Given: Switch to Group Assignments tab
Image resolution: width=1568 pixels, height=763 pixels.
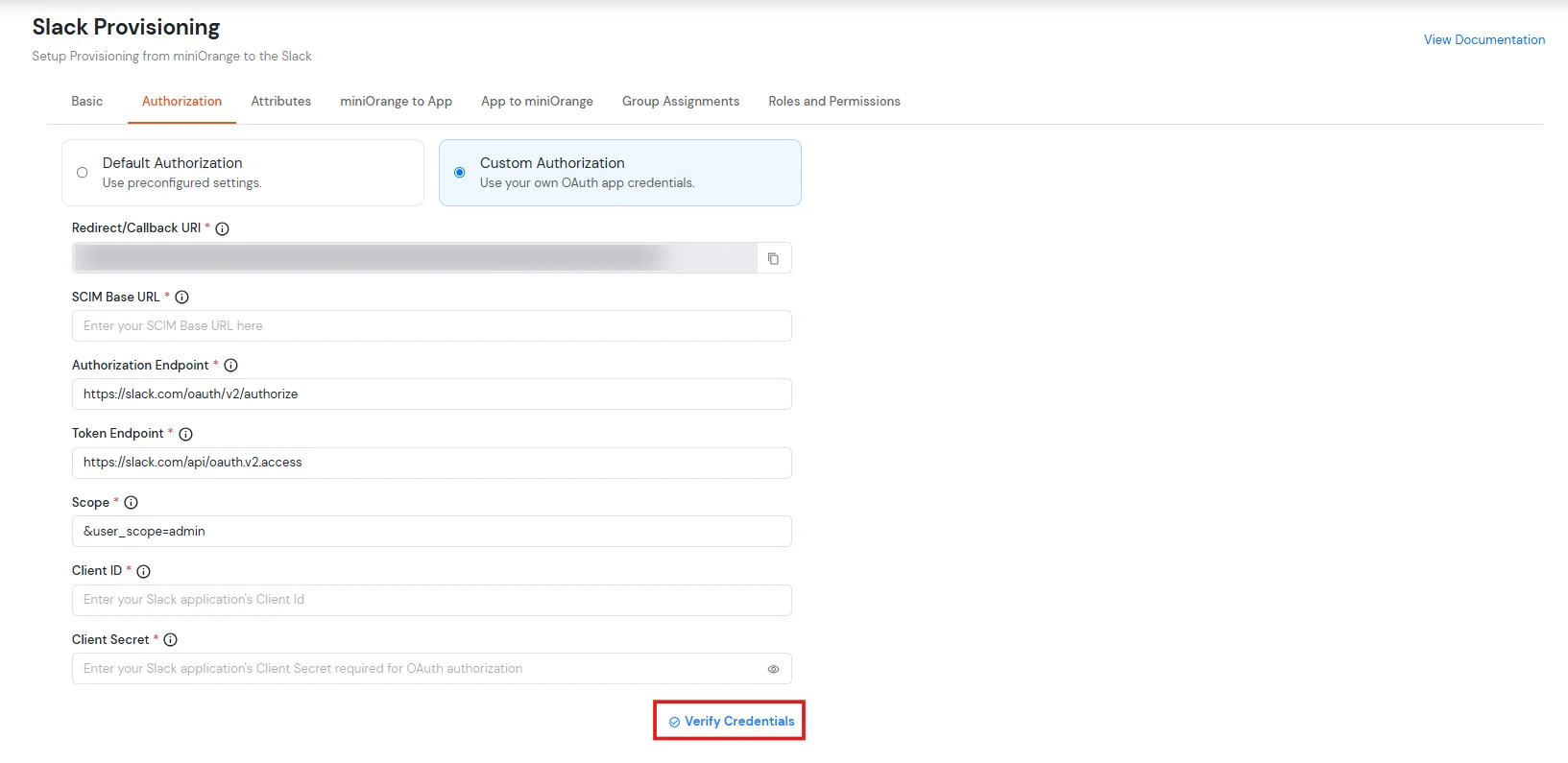Looking at the screenshot, I should [x=681, y=101].
